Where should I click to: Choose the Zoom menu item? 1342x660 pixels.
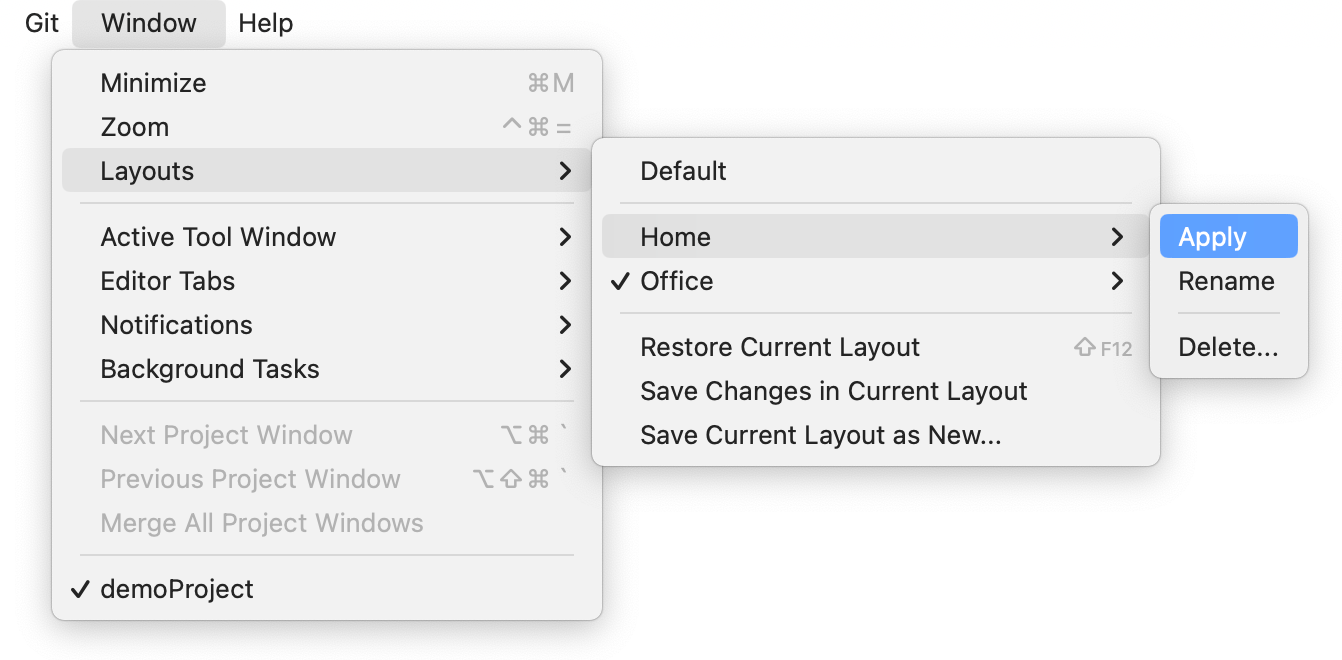pos(135,127)
